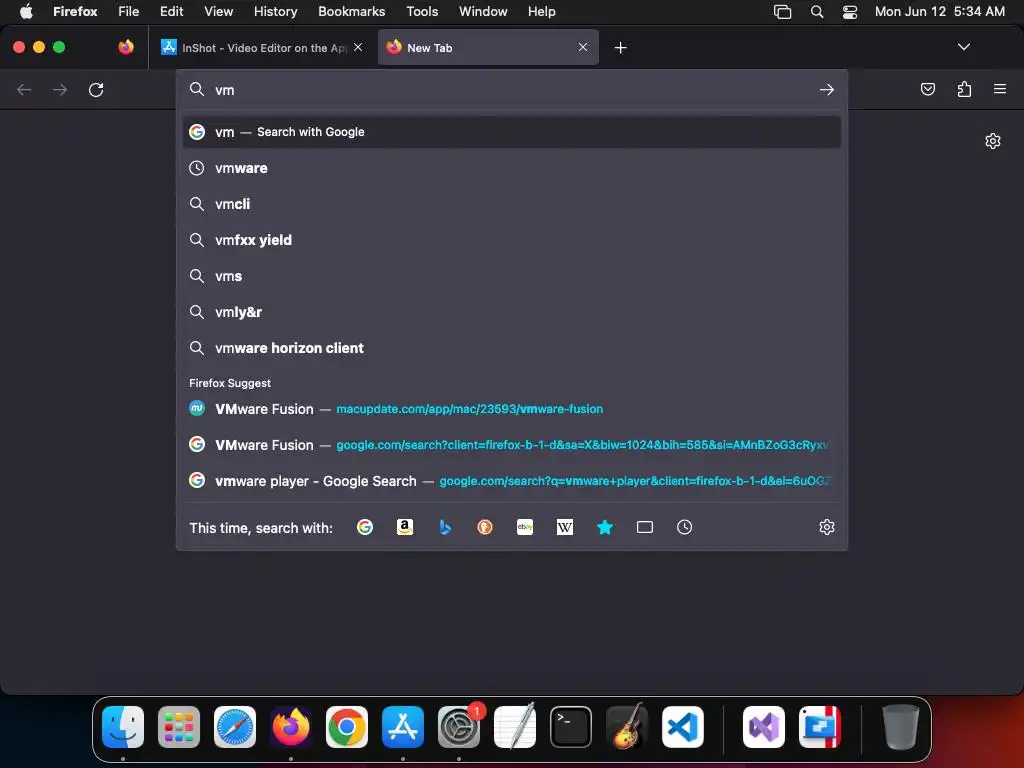
Task: Open Launchpad from the Dock
Action: [x=179, y=727]
